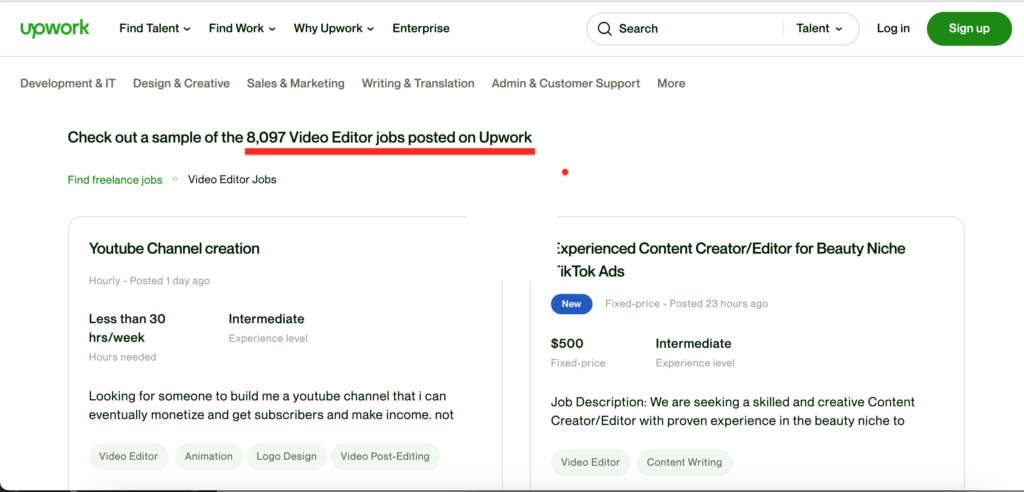The width and height of the screenshot is (1024, 492).
Task: Click the Find freelance jobs breadcrumb link
Action: 115,180
